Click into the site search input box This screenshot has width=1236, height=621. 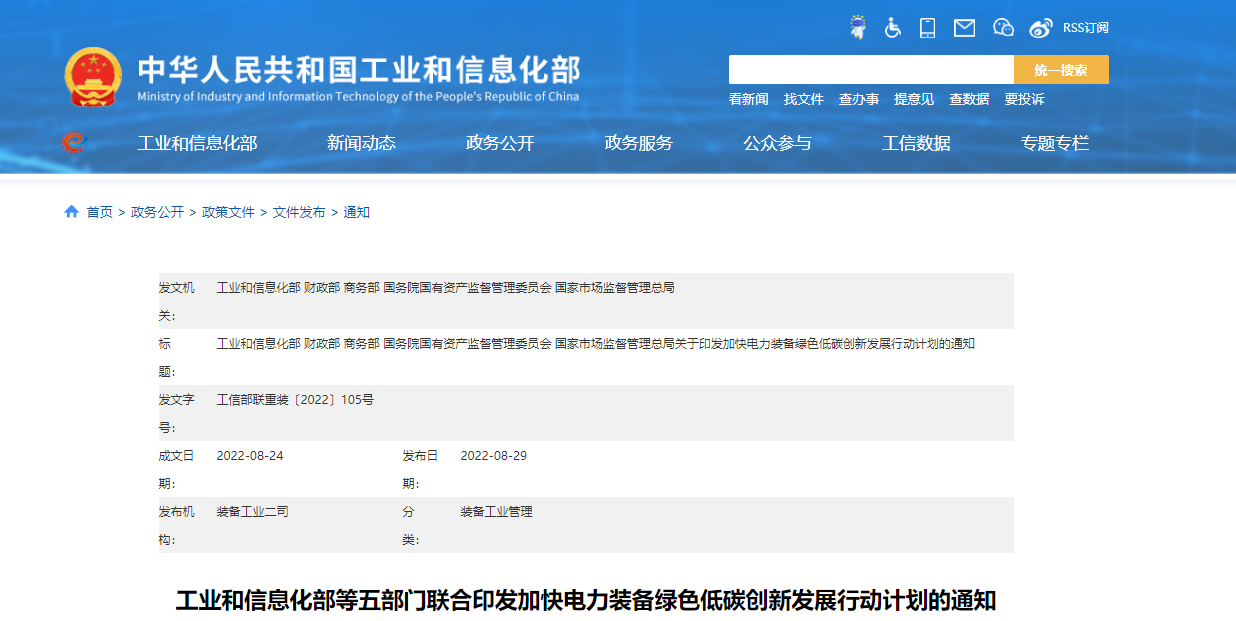pos(870,70)
